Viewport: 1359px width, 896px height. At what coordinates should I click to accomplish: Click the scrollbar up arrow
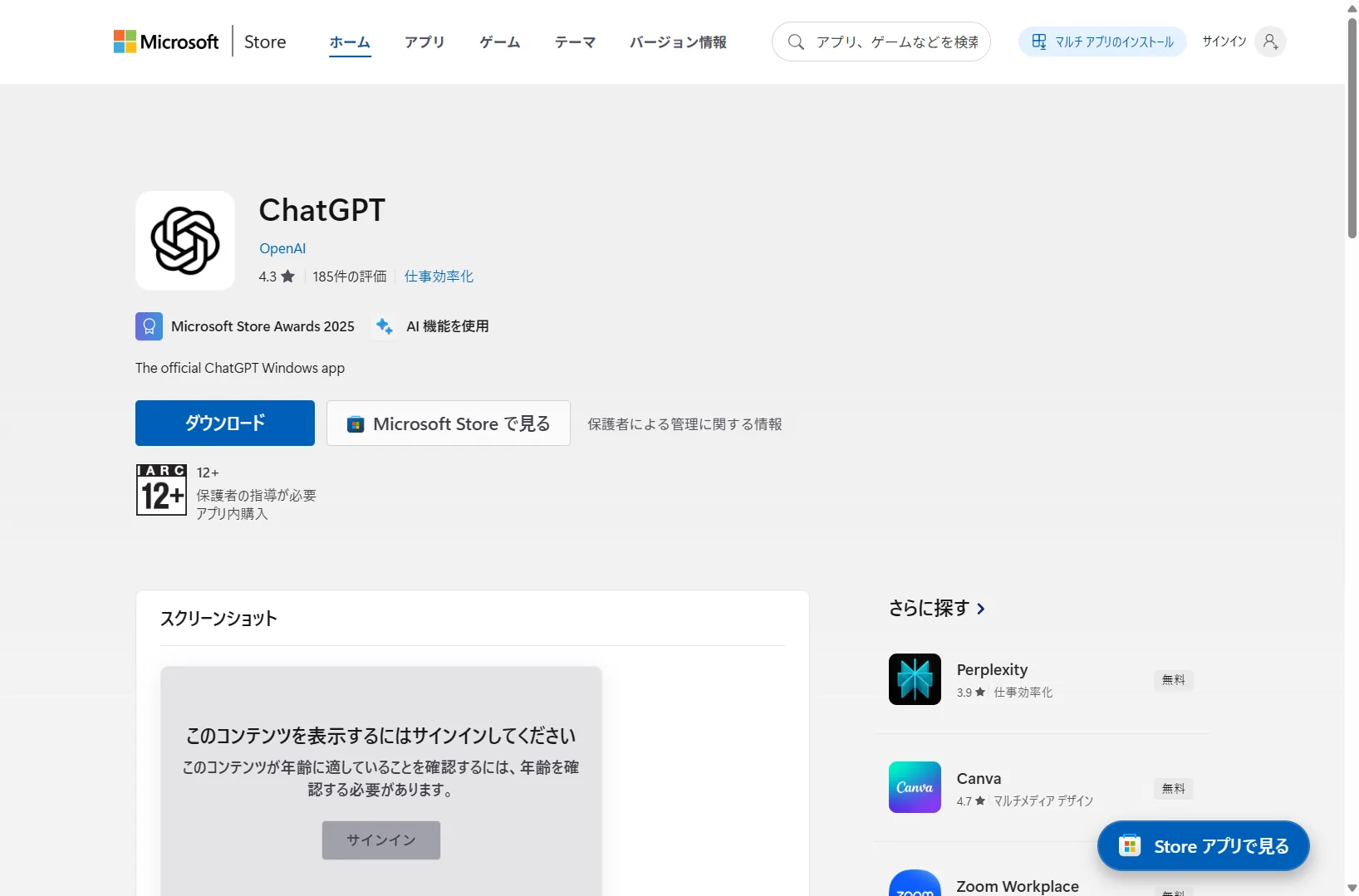tap(1352, 8)
